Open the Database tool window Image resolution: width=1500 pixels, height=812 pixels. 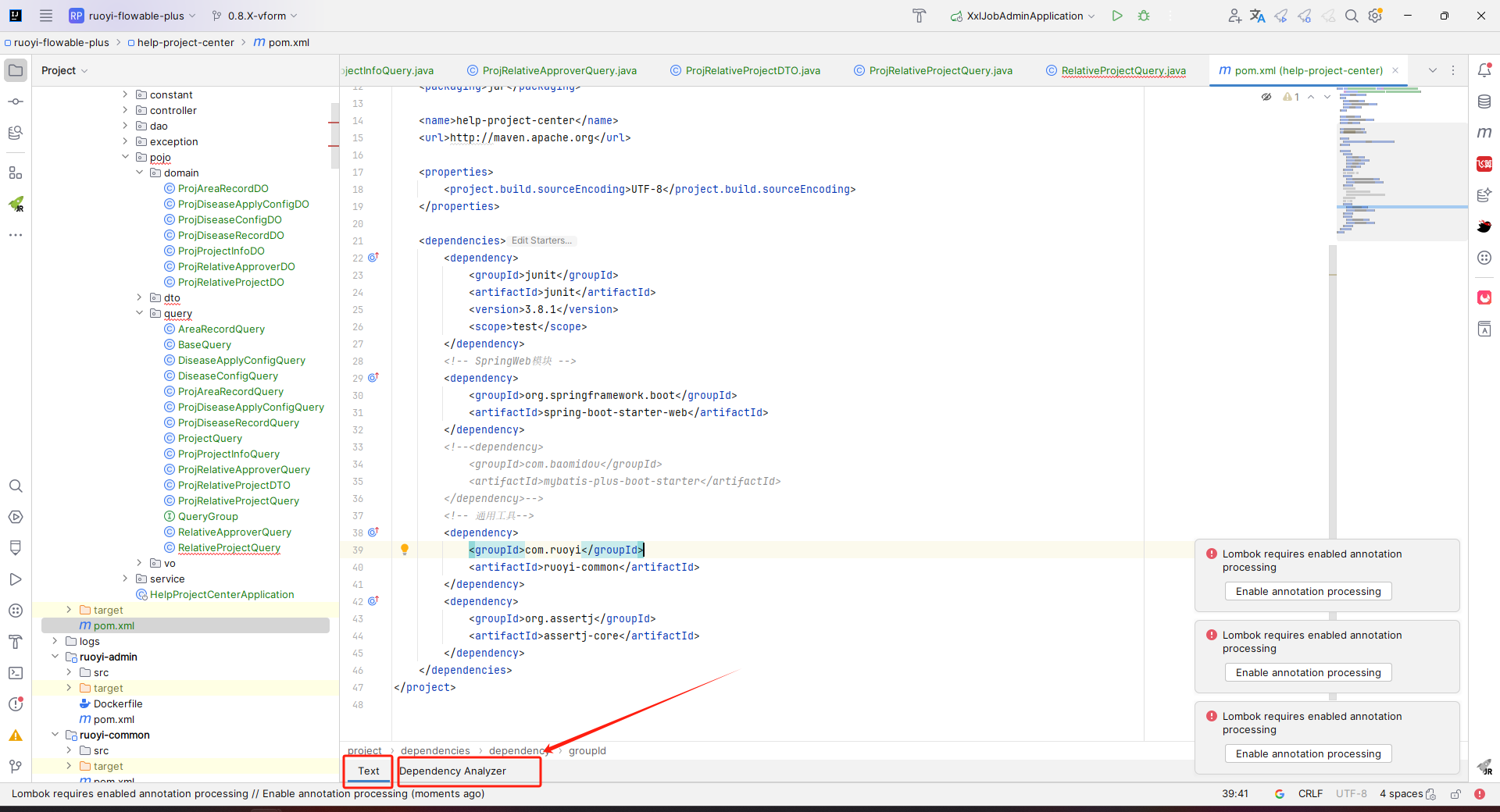(x=1484, y=101)
